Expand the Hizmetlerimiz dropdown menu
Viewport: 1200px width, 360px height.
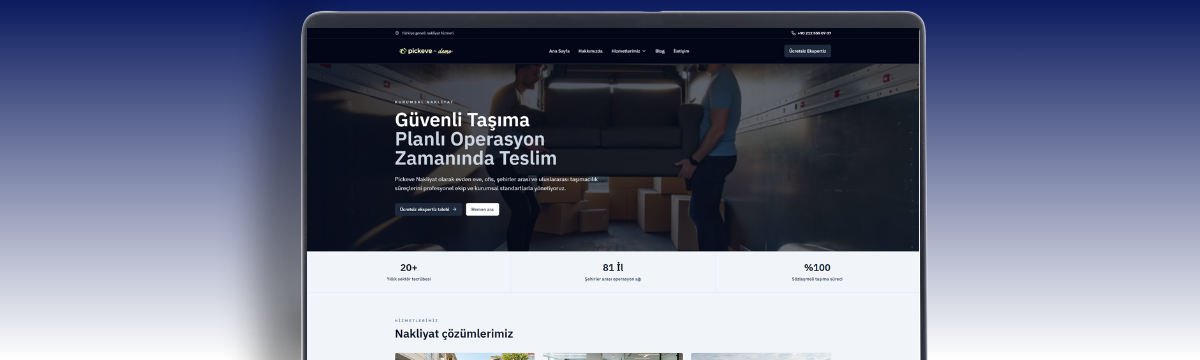(628, 51)
